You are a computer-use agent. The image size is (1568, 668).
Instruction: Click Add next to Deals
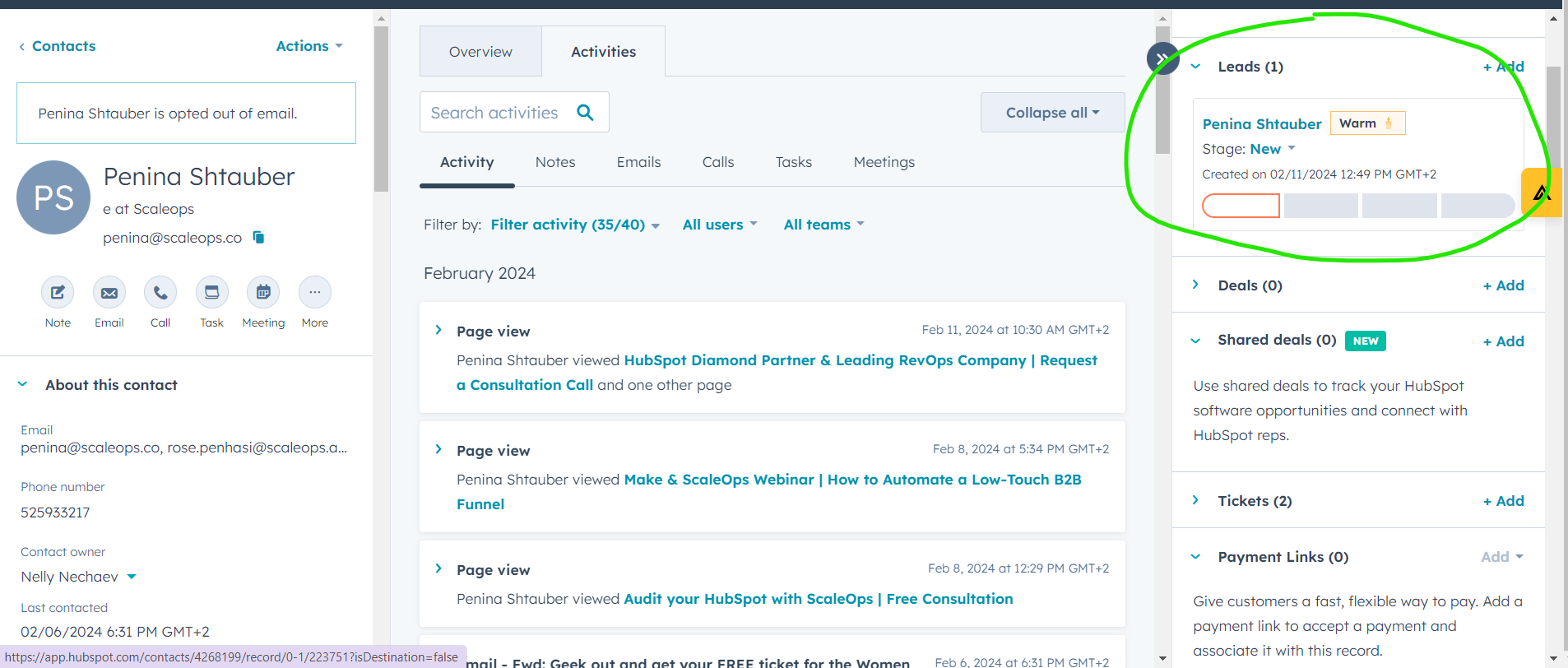tap(1504, 285)
